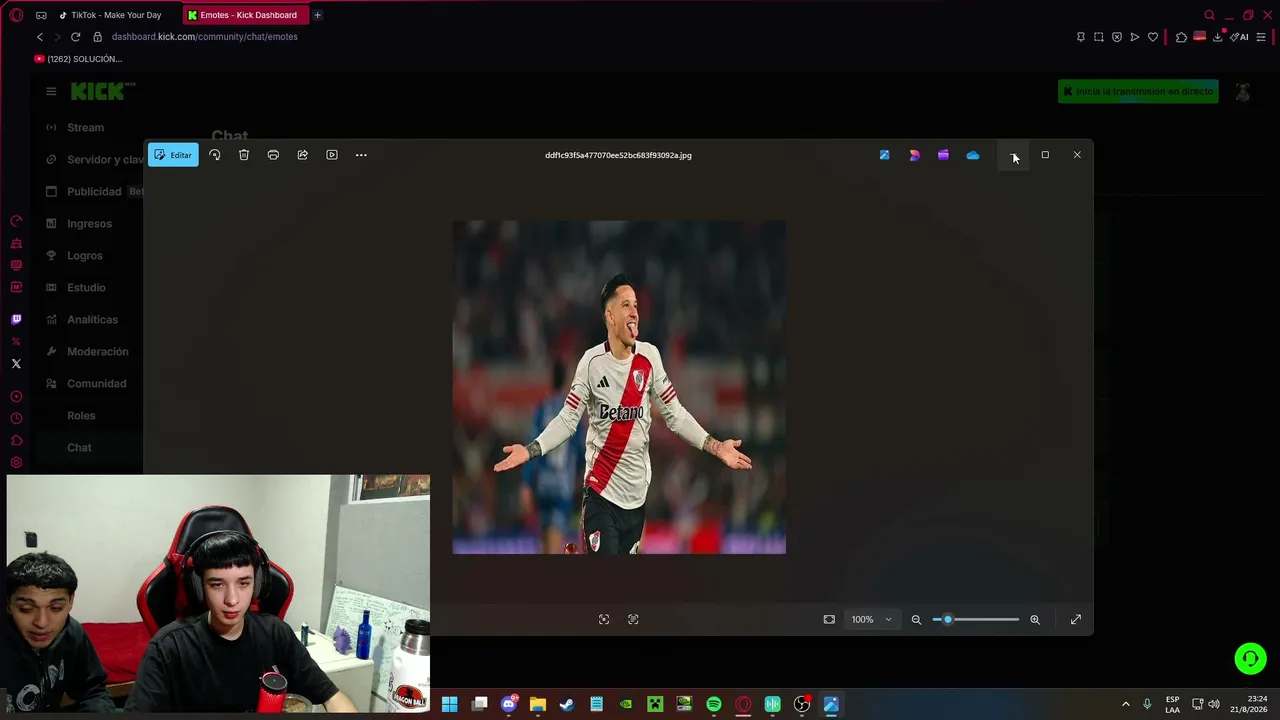Open Windows Start menu
This screenshot has width=1280, height=720.
(450, 705)
